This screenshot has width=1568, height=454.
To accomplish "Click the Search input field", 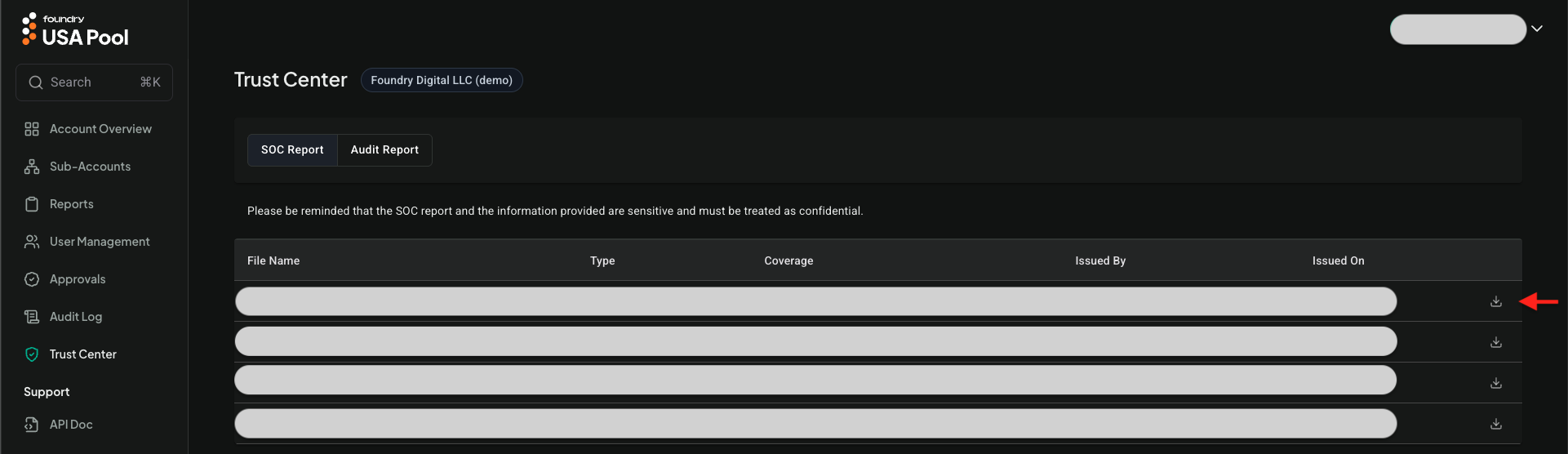I will tap(94, 82).
